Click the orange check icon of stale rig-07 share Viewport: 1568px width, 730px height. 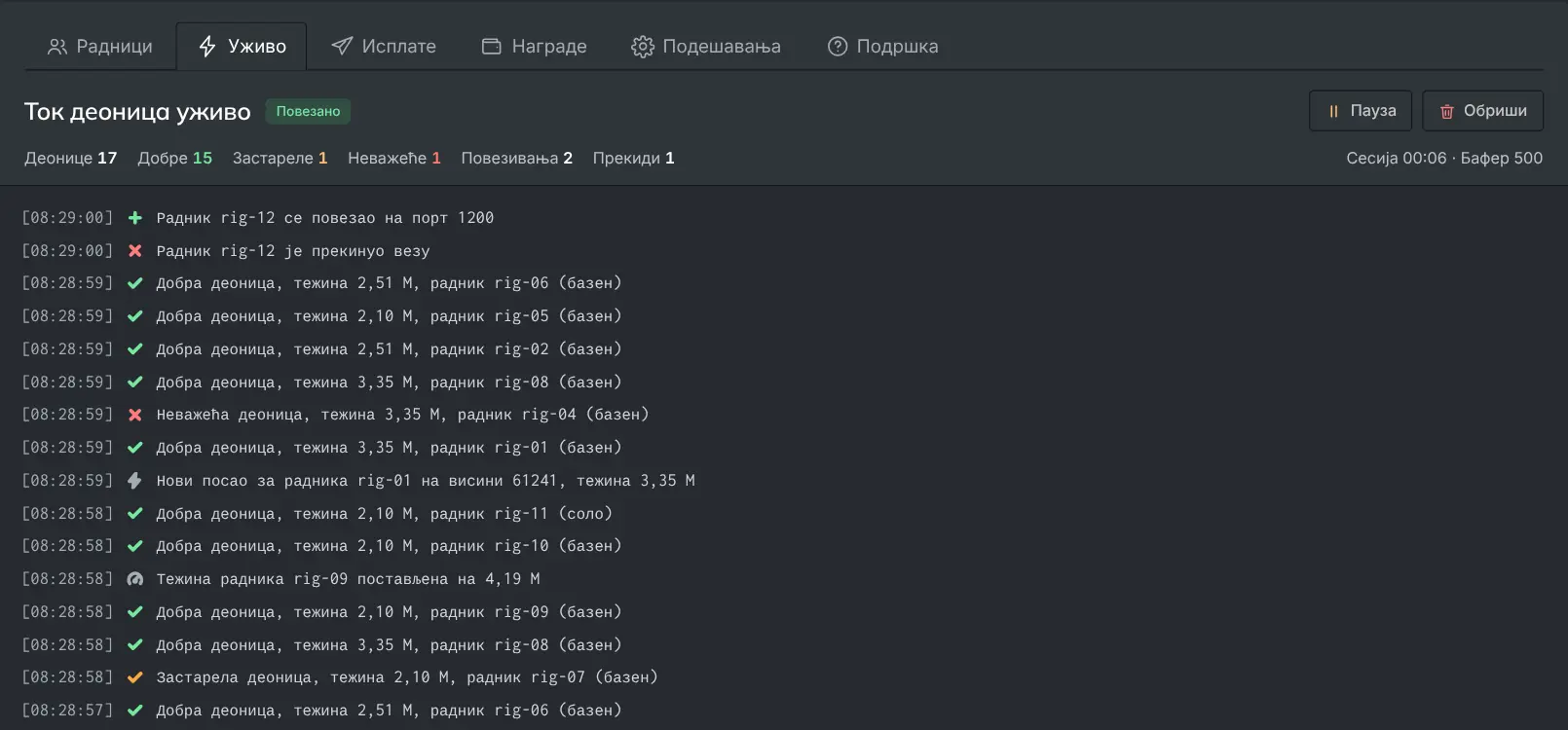click(x=135, y=677)
